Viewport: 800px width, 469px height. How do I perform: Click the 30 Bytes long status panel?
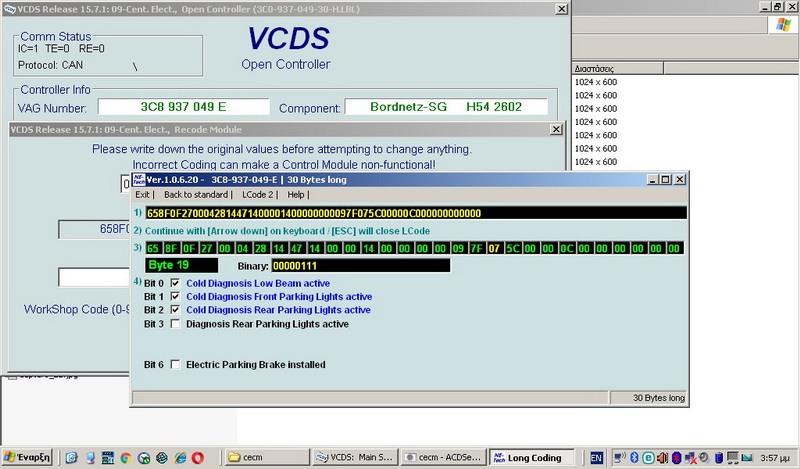coord(649,398)
